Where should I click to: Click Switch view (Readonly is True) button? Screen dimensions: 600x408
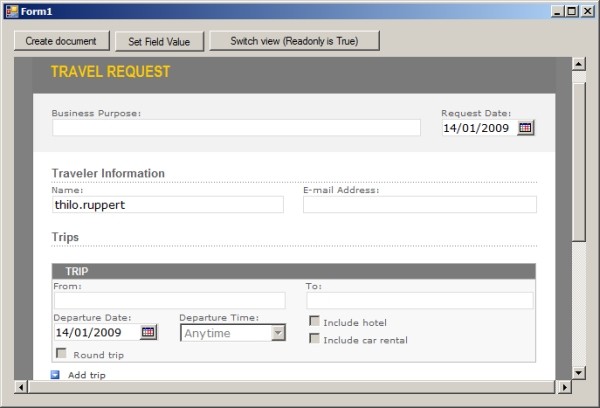294,41
